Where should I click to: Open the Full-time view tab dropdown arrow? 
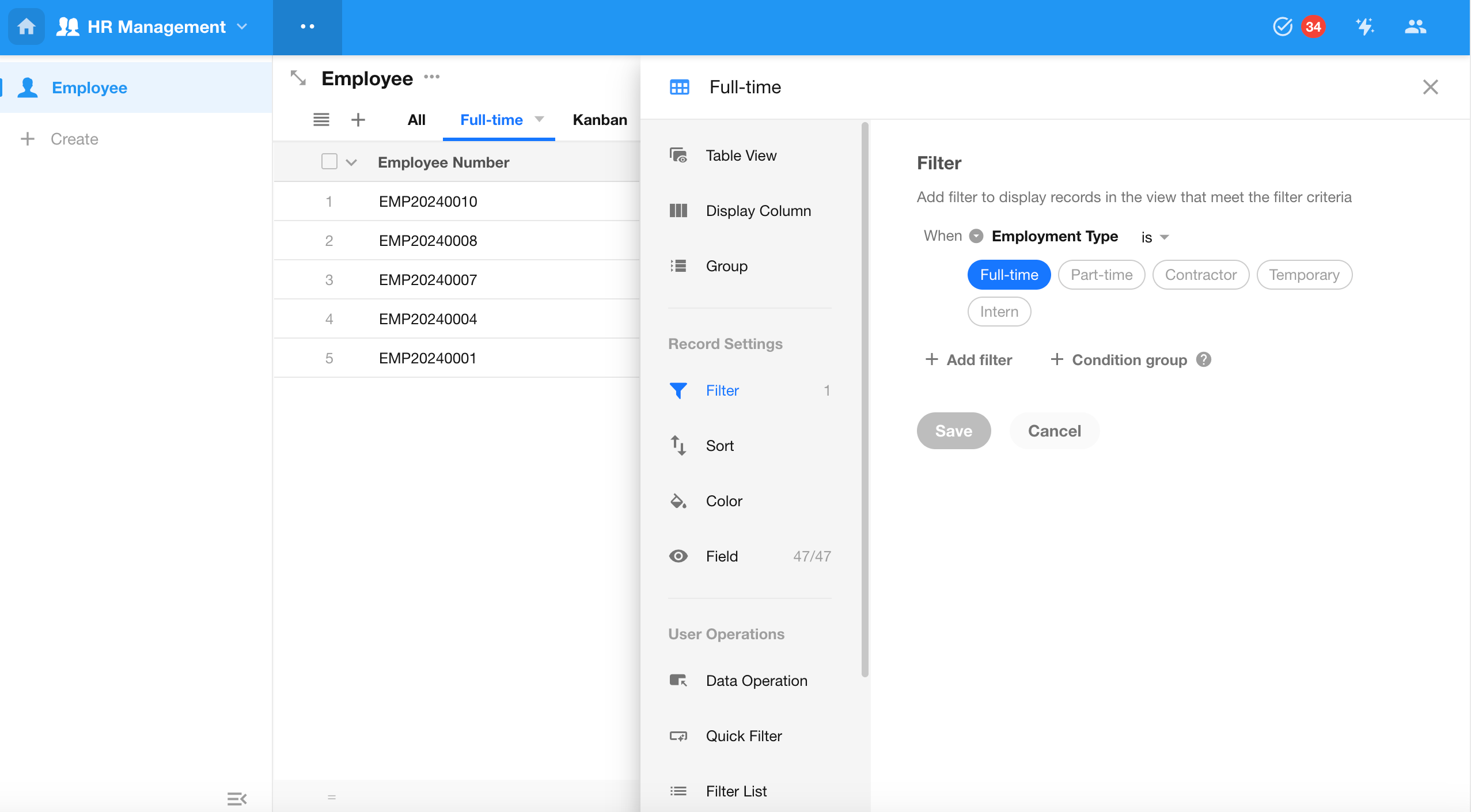click(539, 119)
